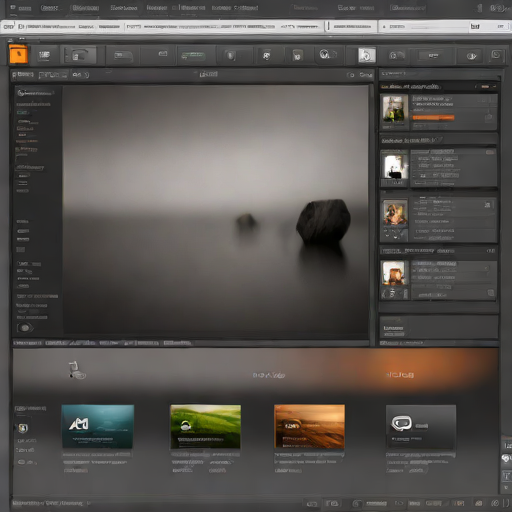This screenshot has width=512, height=512.
Task: Click the gem-shaped icon on the right edge
Action: 506,459
